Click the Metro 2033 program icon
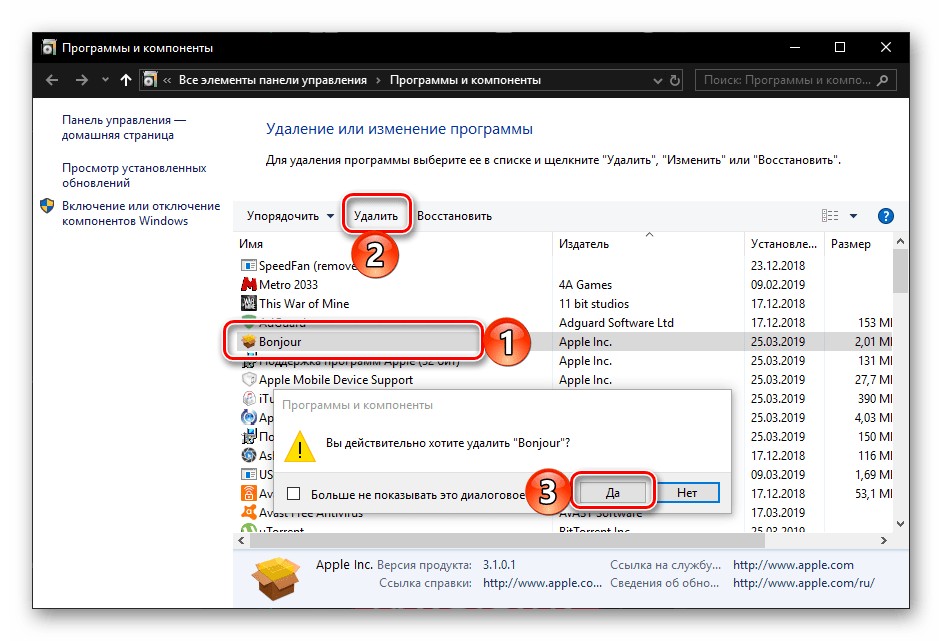942x641 pixels. (x=249, y=285)
